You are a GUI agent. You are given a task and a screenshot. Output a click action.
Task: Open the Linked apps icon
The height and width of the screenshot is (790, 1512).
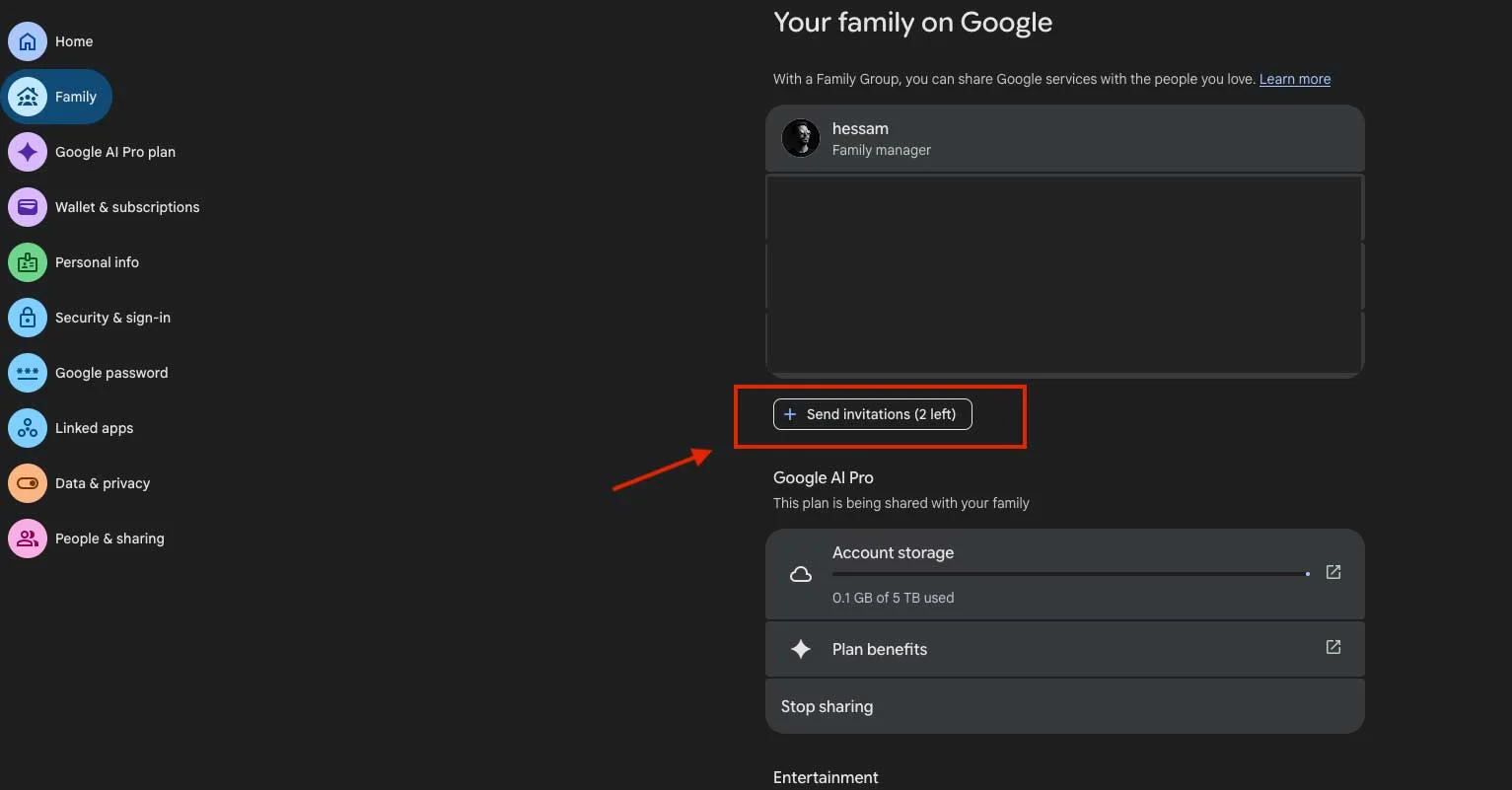28,428
